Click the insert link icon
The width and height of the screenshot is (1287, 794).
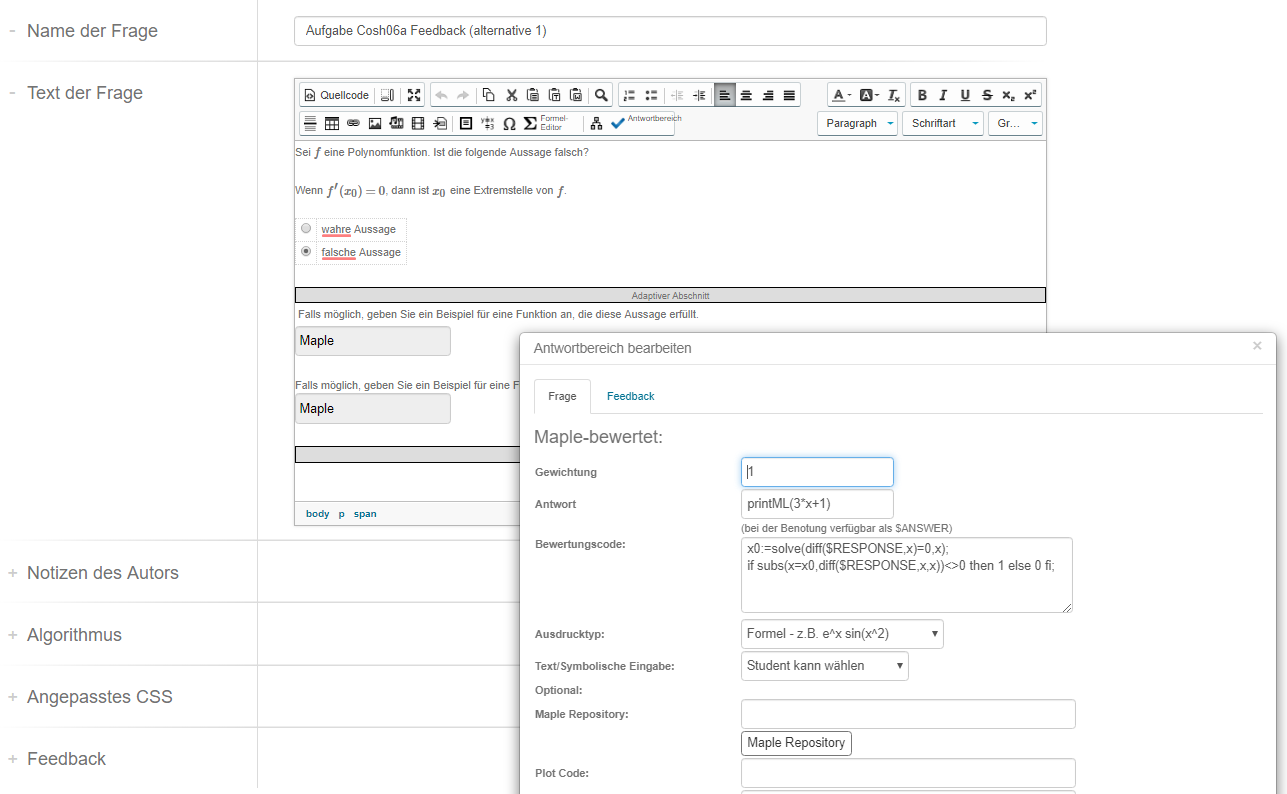tap(353, 124)
